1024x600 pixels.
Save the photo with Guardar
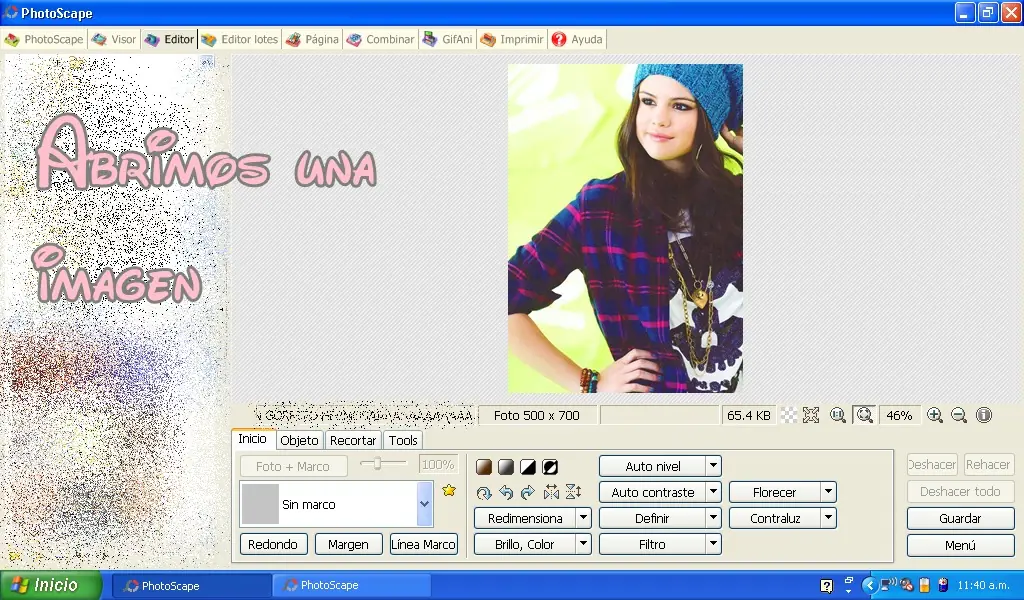point(960,518)
